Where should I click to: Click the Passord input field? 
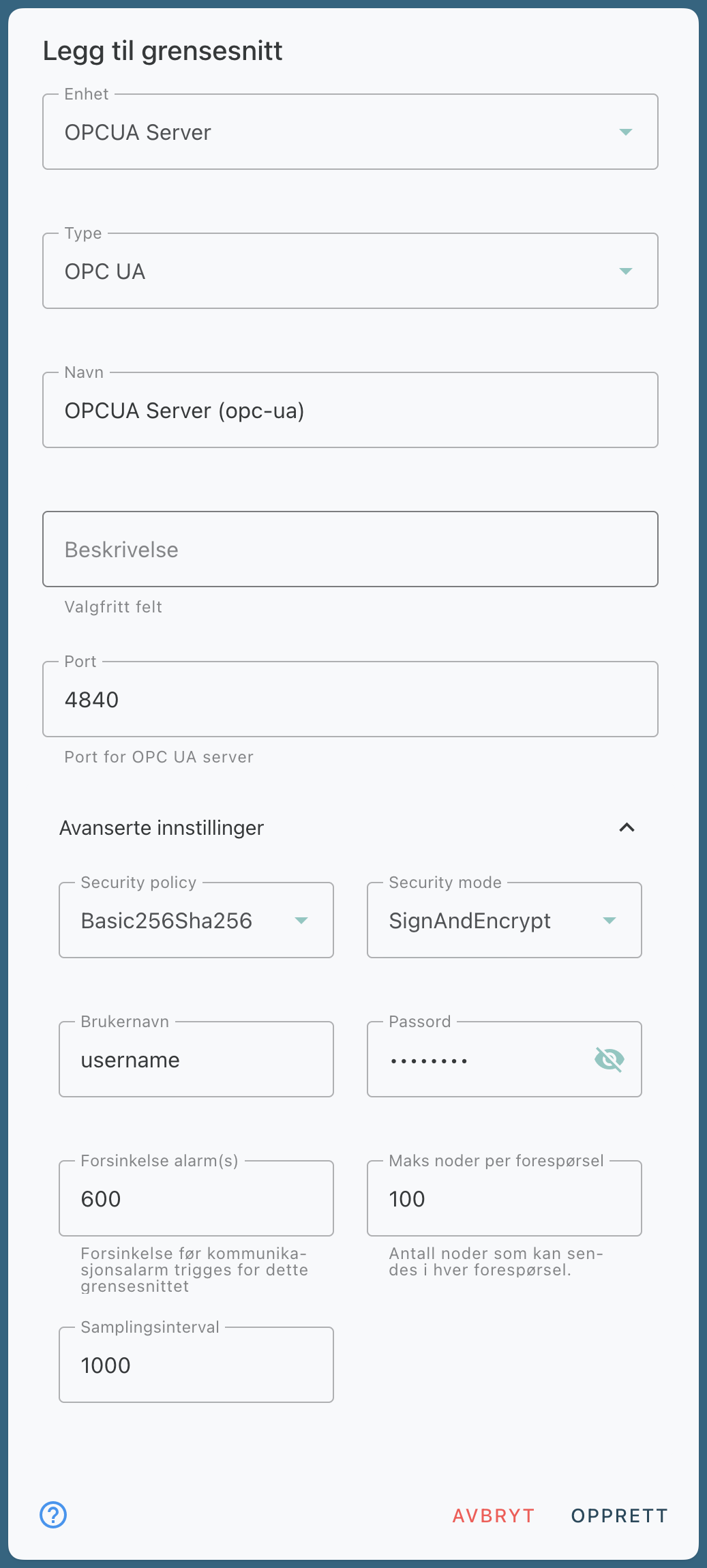[477, 1060]
